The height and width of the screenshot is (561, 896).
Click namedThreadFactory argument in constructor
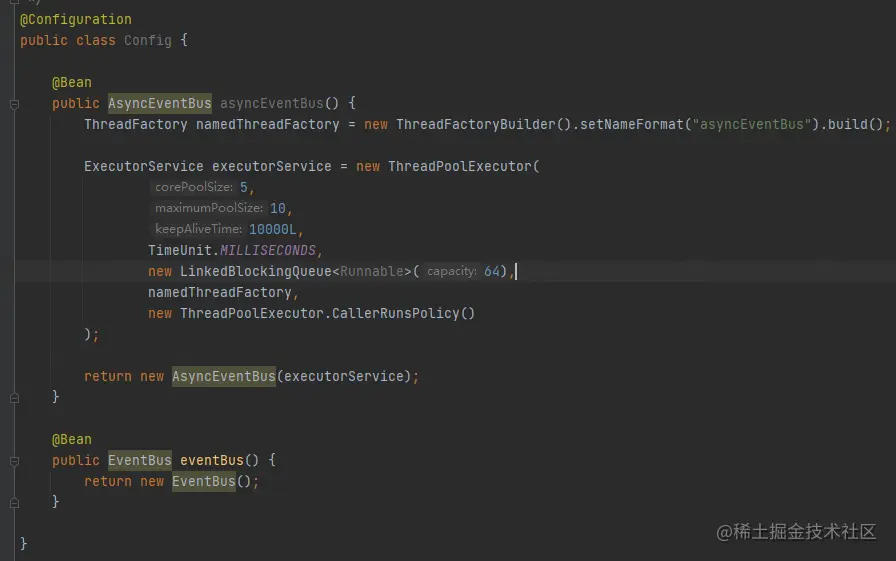[220, 292]
